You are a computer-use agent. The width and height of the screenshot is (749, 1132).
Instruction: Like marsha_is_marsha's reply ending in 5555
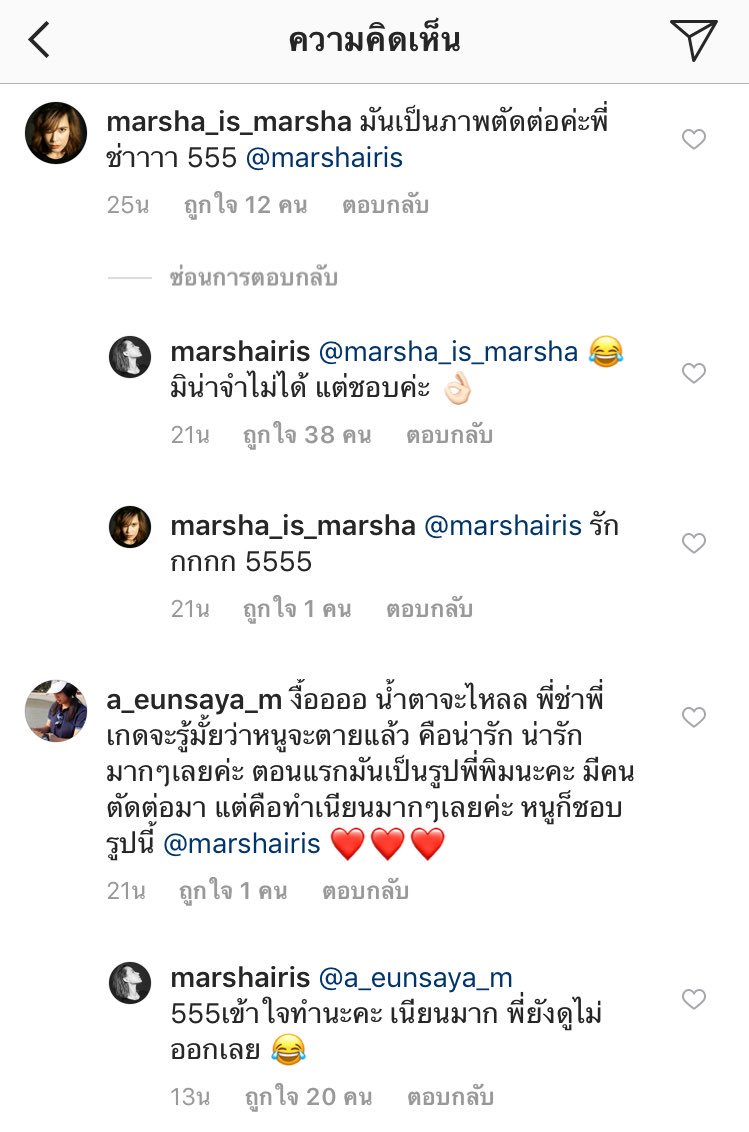[693, 543]
